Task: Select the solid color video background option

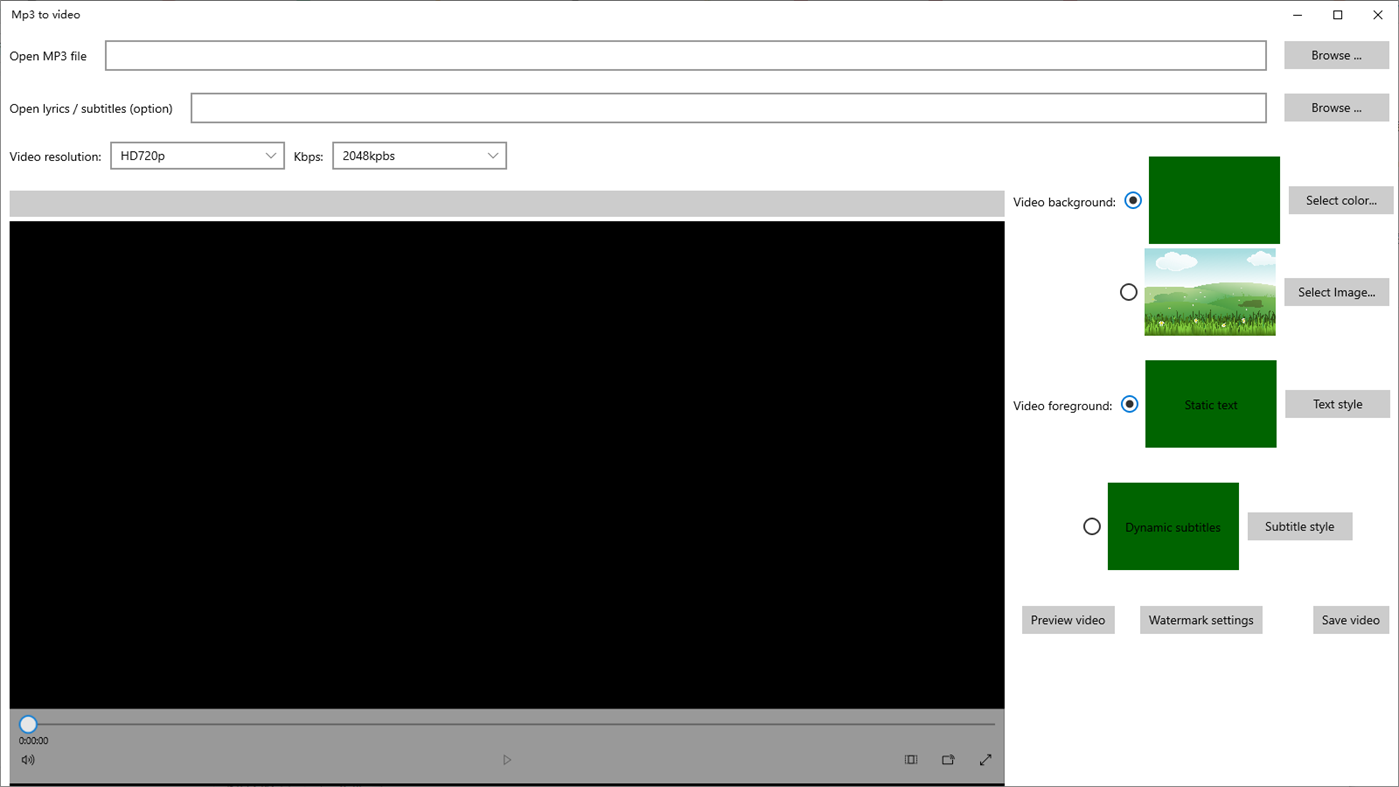Action: pos(1132,200)
